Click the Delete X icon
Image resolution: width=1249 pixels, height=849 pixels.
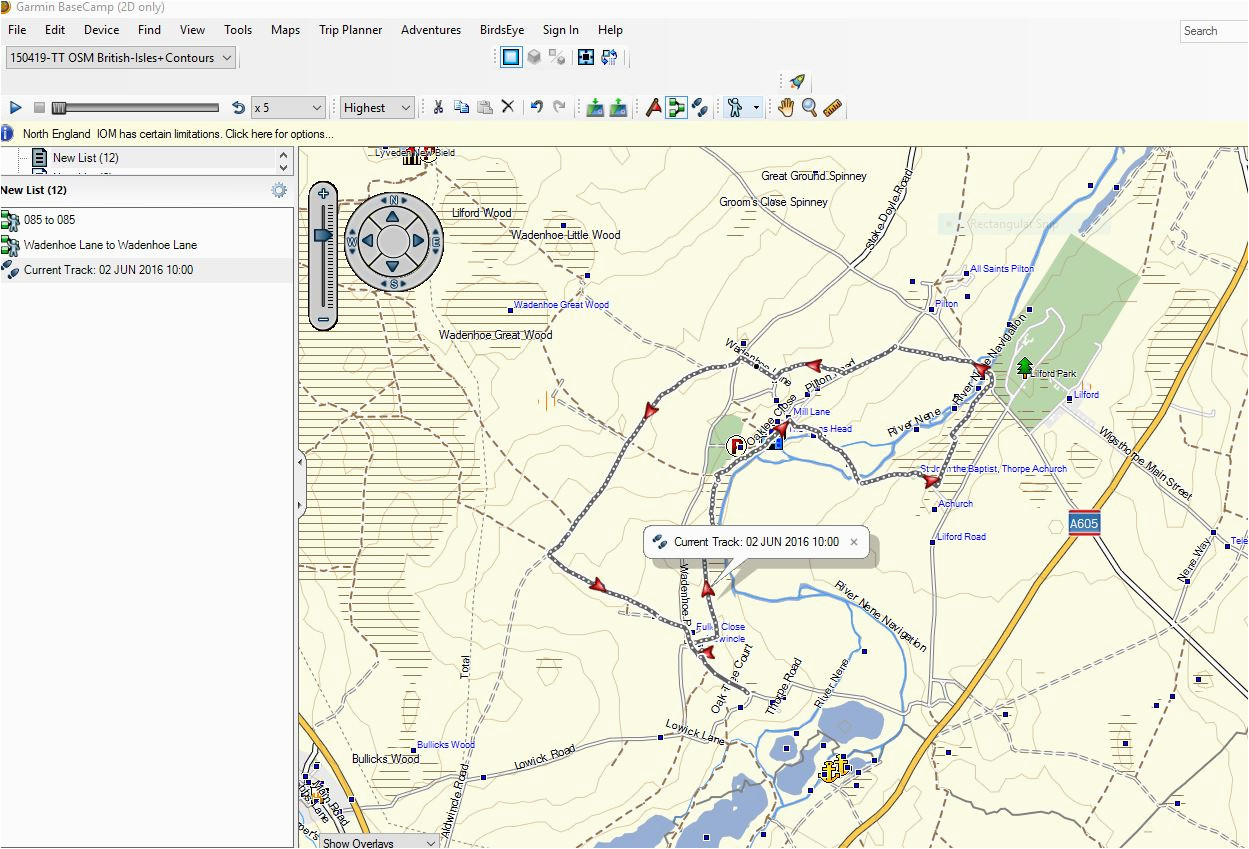[507, 107]
